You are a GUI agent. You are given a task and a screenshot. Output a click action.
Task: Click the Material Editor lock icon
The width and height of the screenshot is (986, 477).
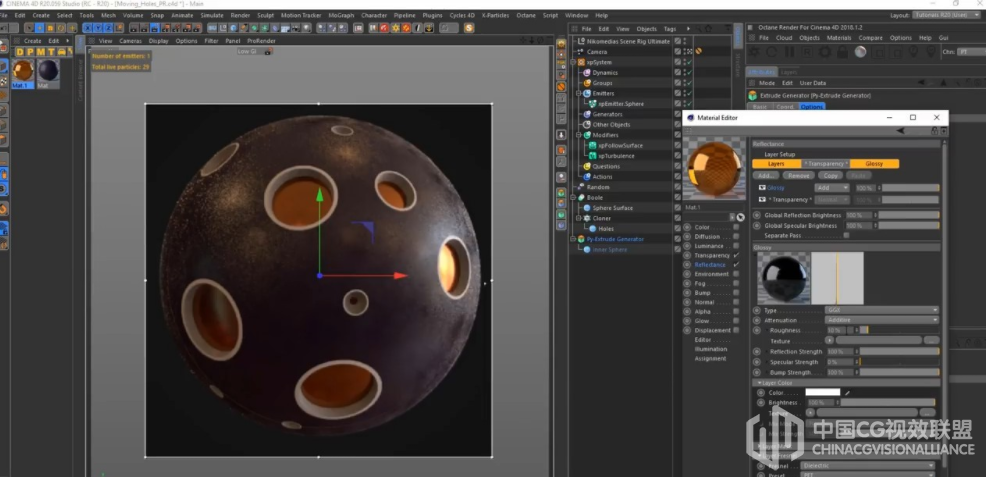click(x=934, y=131)
